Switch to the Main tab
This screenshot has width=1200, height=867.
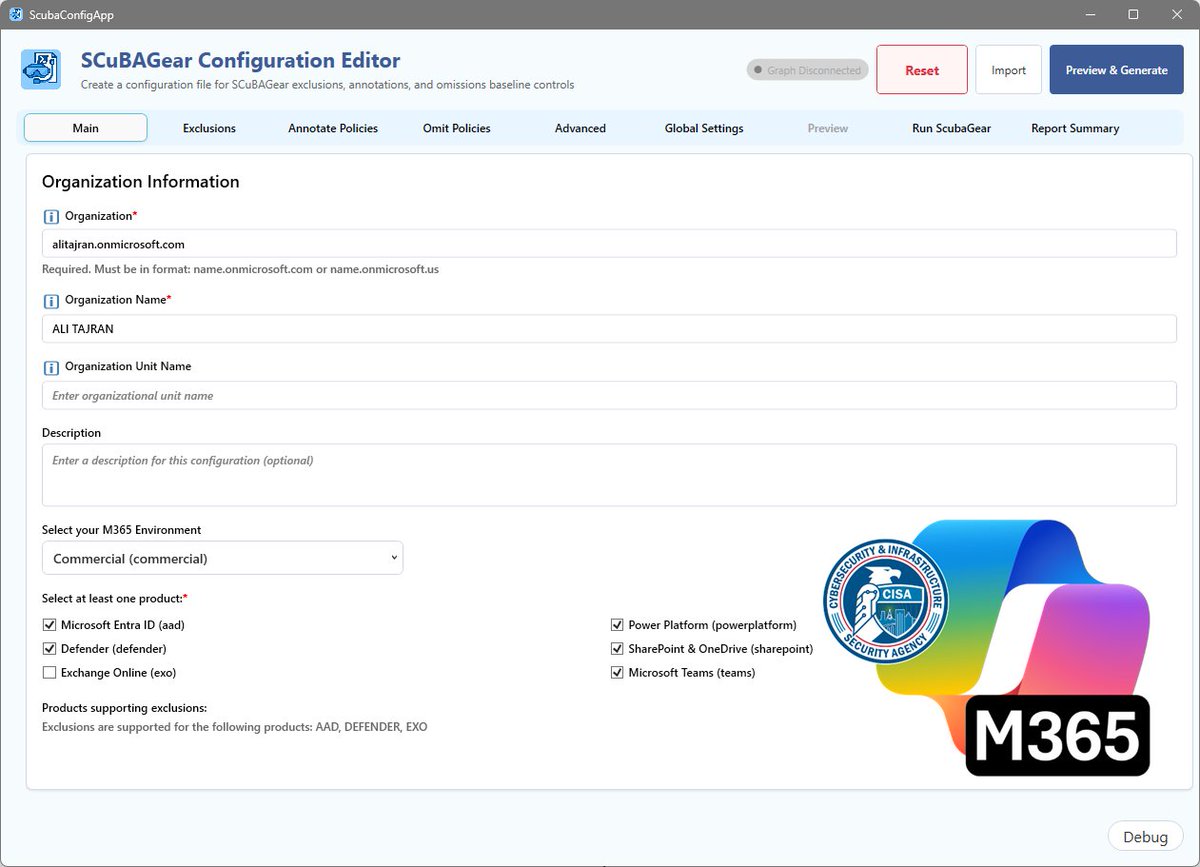tap(86, 128)
